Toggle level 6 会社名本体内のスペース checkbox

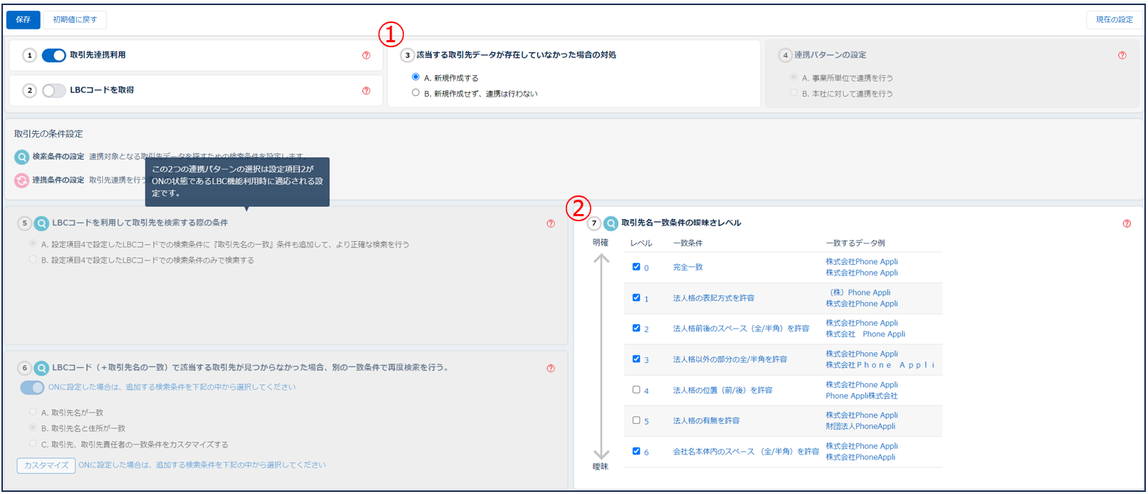pos(636,452)
